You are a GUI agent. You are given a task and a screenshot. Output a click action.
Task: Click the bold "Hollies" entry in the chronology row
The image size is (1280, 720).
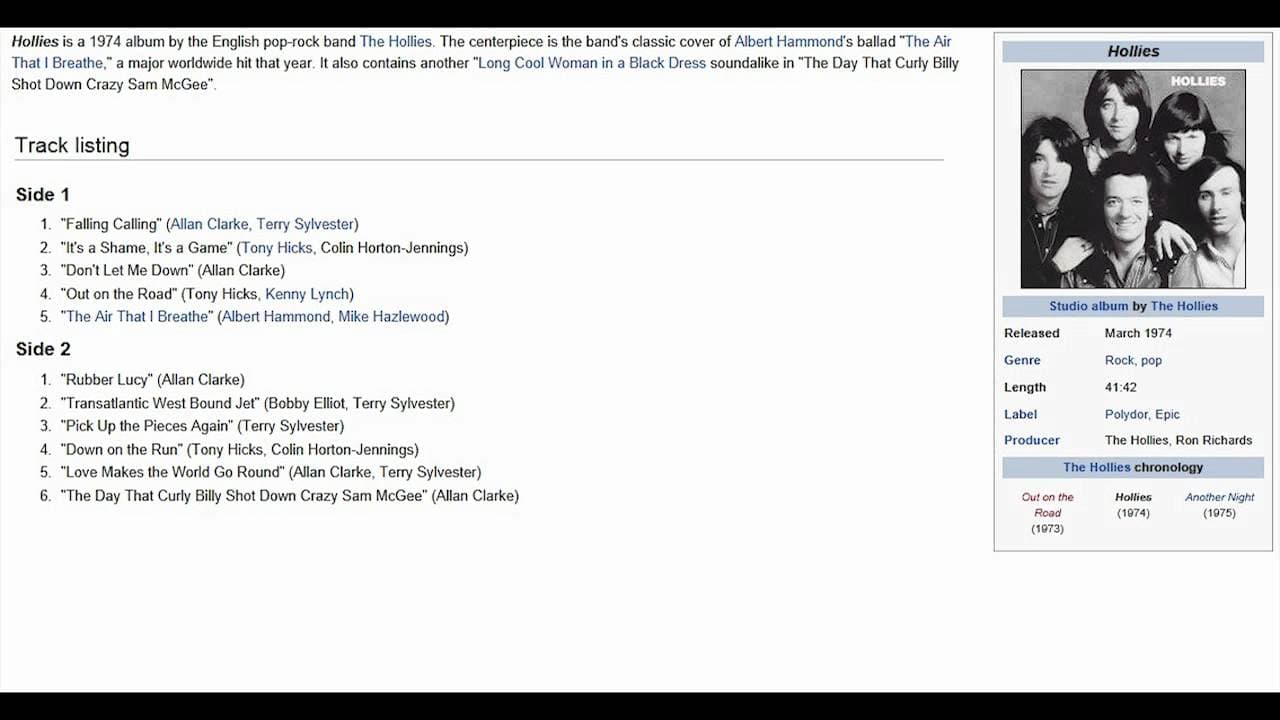(1133, 497)
